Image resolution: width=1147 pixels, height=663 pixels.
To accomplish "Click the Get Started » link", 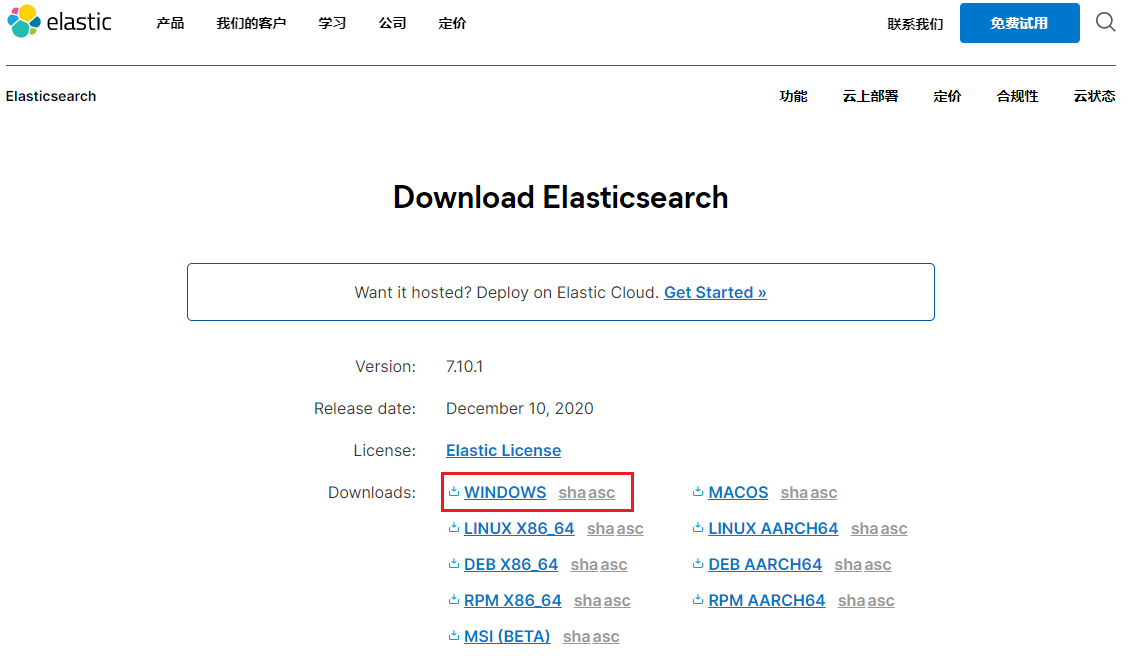I will click(x=715, y=292).
